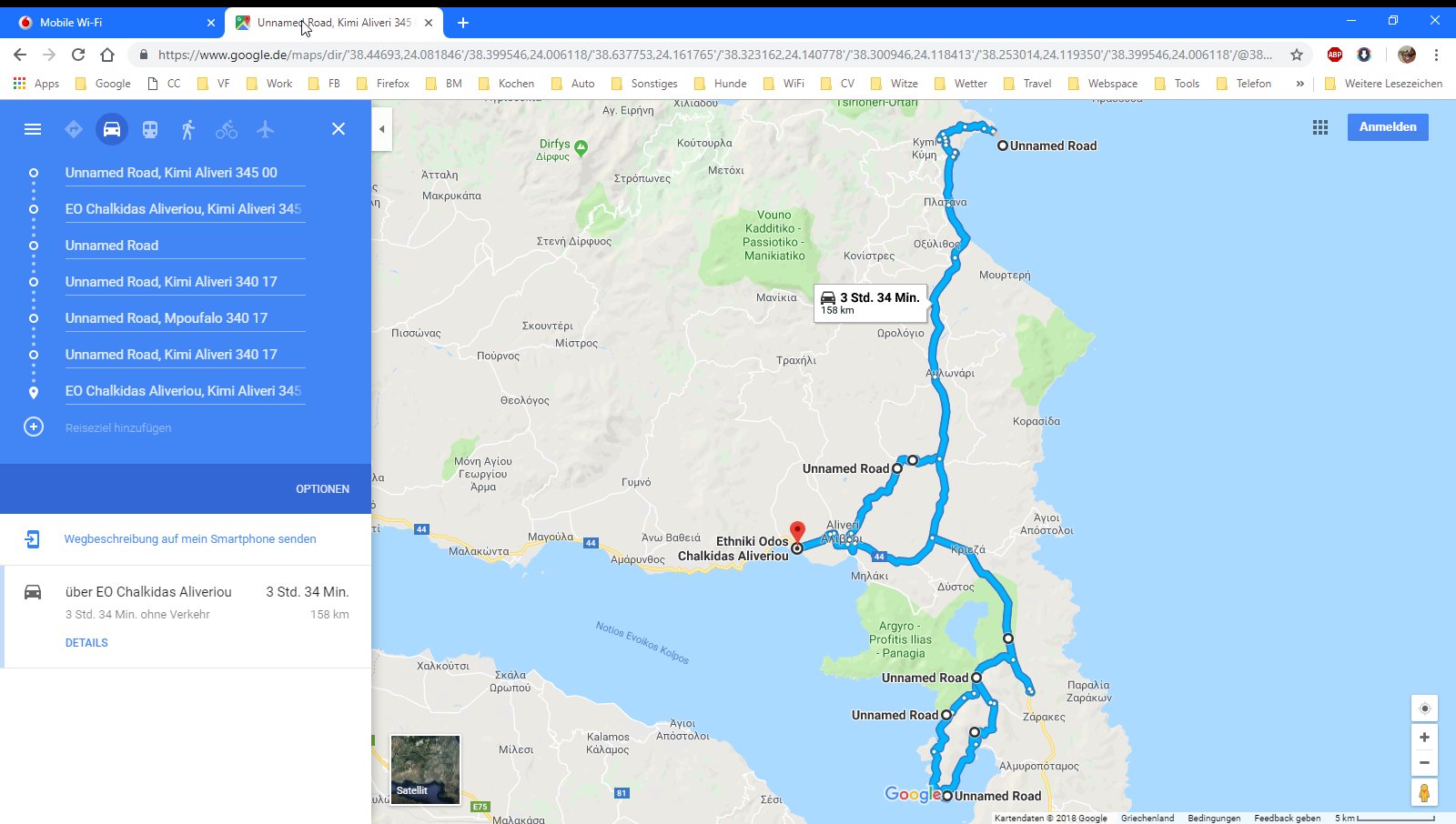Viewport: 1456px width, 824px height.
Task: Click the address bar URL
Action: [x=714, y=55]
